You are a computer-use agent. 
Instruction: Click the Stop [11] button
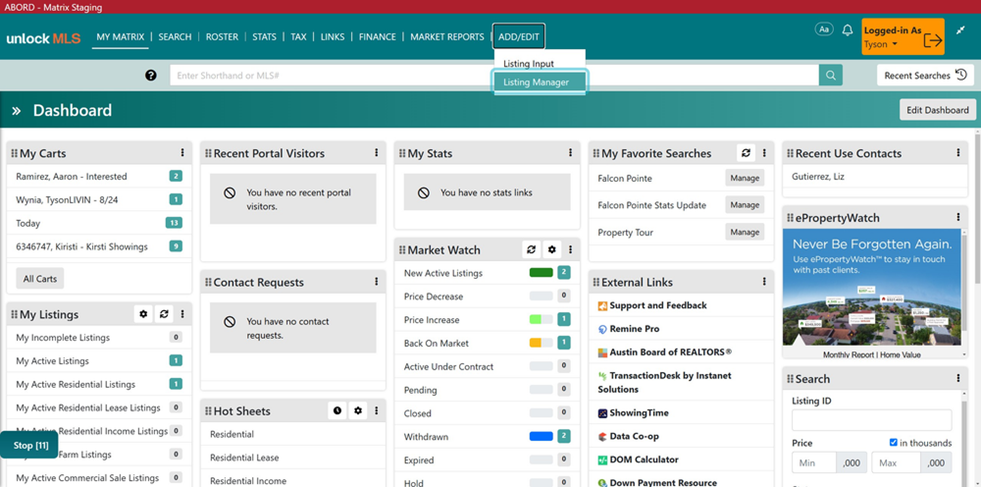tap(29, 446)
